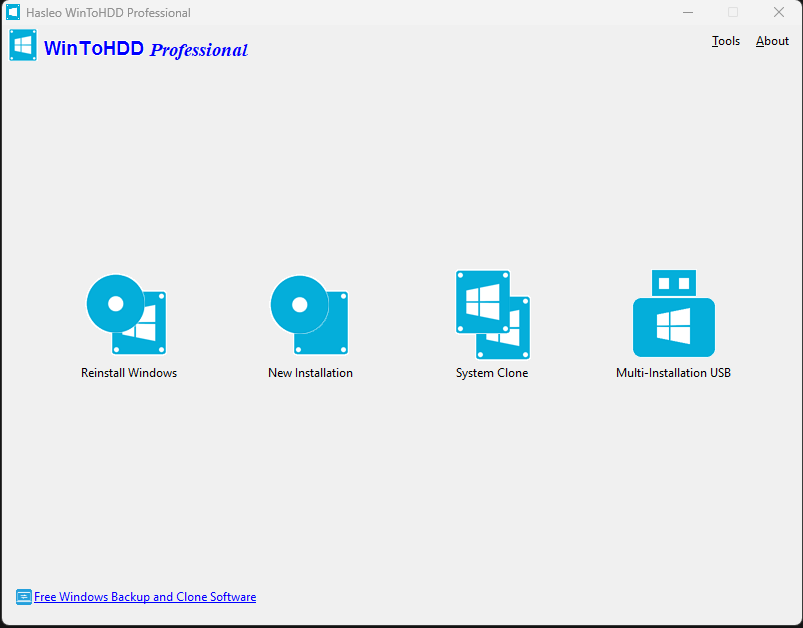Click the title bar app icon
The height and width of the screenshot is (628, 803).
13,12
